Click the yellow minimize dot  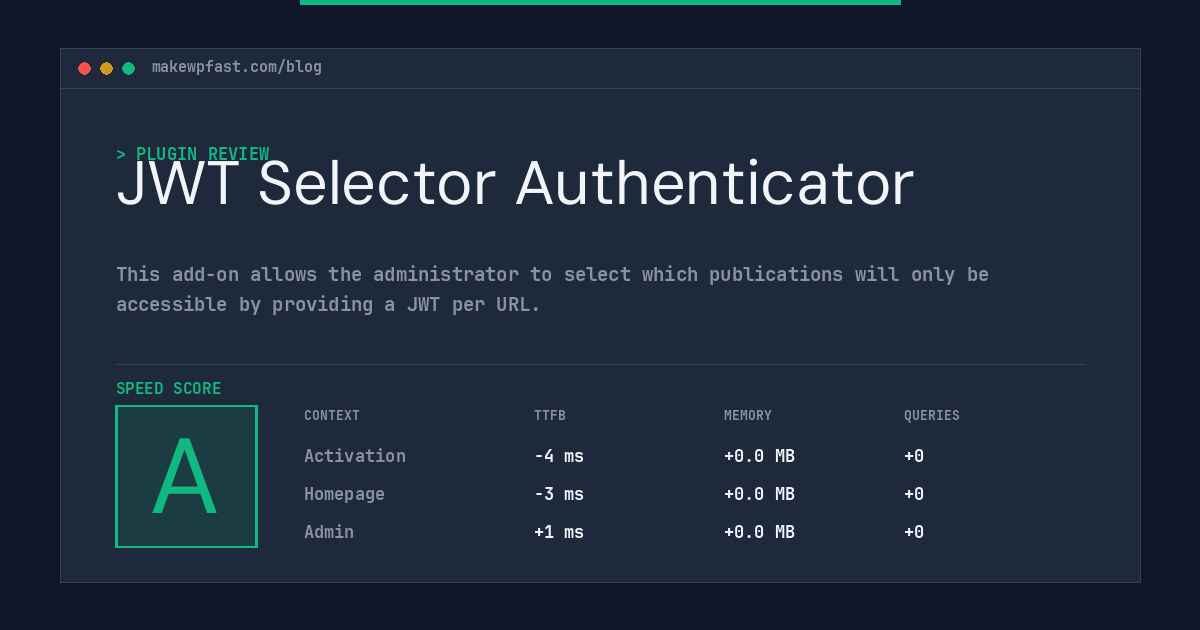click(106, 68)
